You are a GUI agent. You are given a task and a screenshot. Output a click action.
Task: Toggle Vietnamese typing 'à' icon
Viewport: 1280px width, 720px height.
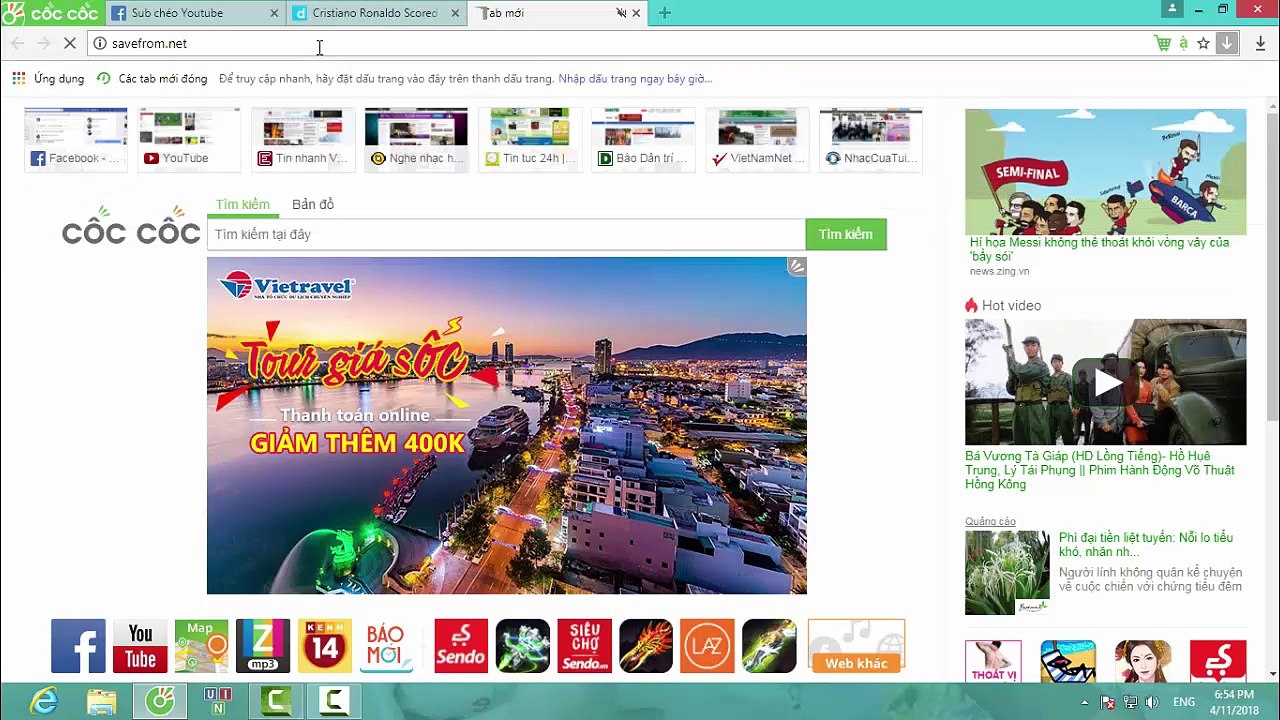tap(1183, 43)
